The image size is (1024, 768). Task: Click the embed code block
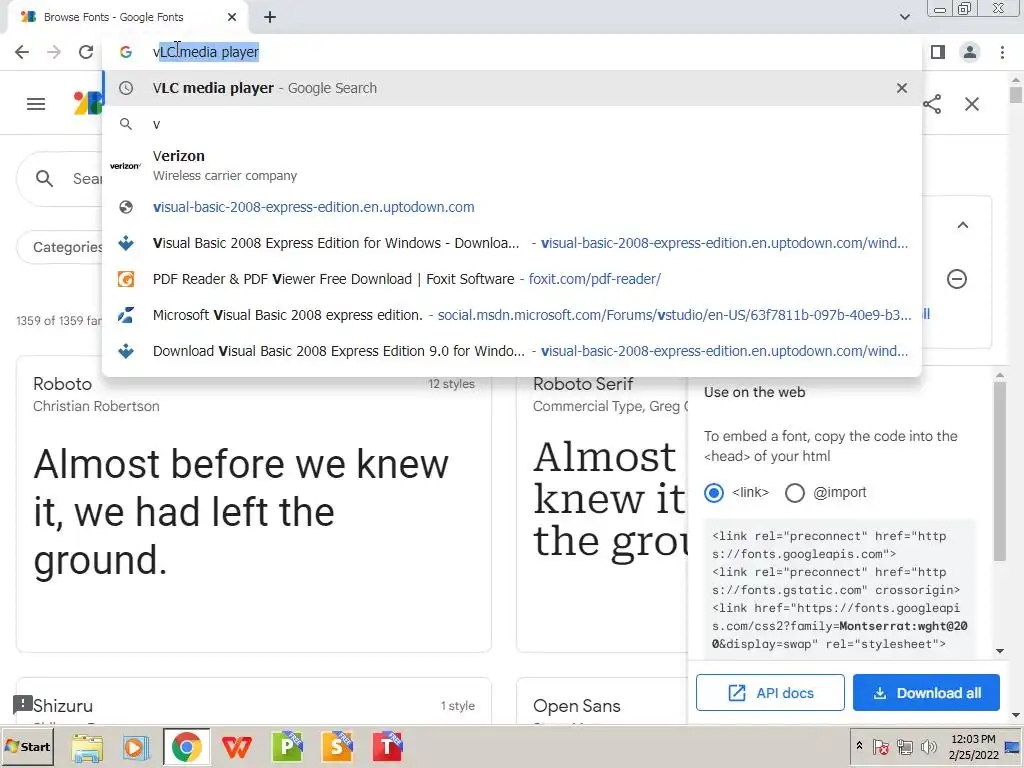pos(839,590)
